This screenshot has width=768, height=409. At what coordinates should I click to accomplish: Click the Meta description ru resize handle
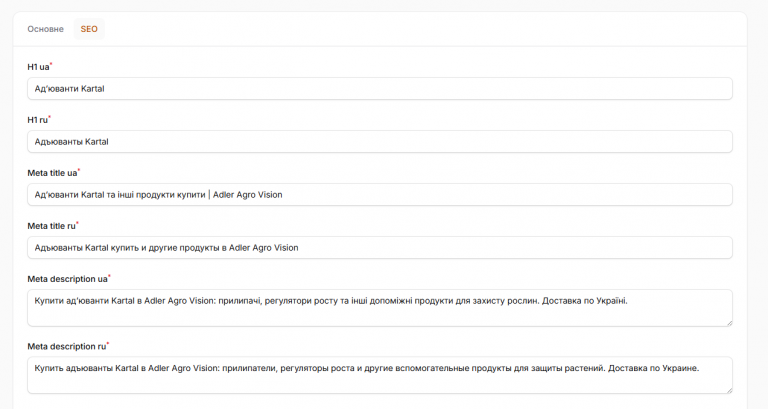pos(729,390)
